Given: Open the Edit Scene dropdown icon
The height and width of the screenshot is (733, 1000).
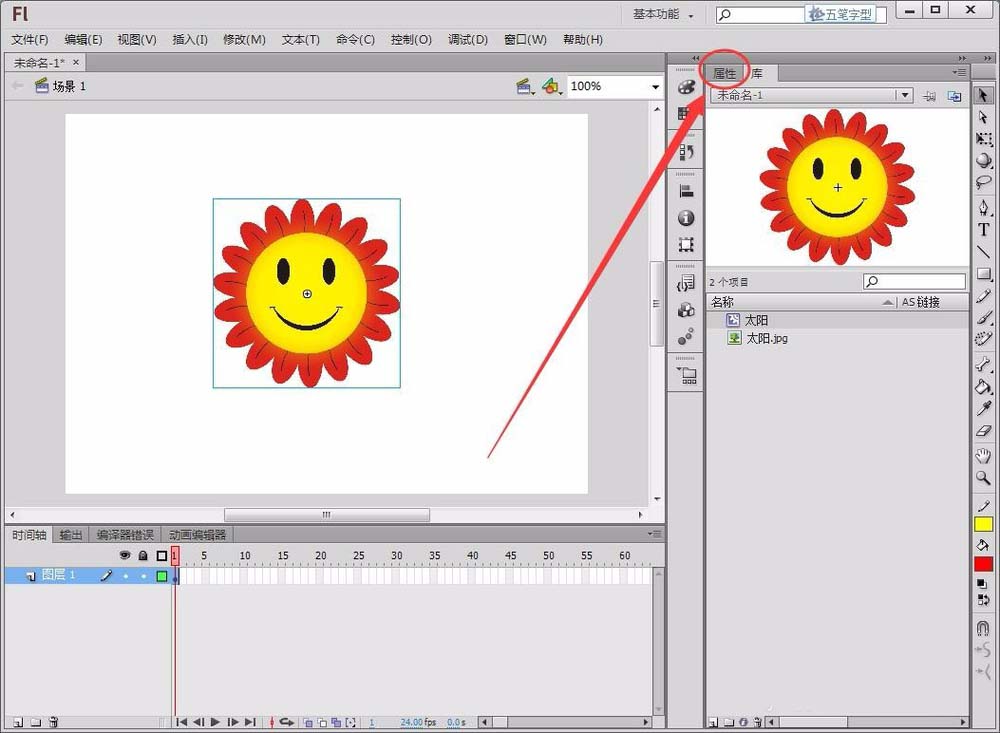Looking at the screenshot, I should [525, 87].
